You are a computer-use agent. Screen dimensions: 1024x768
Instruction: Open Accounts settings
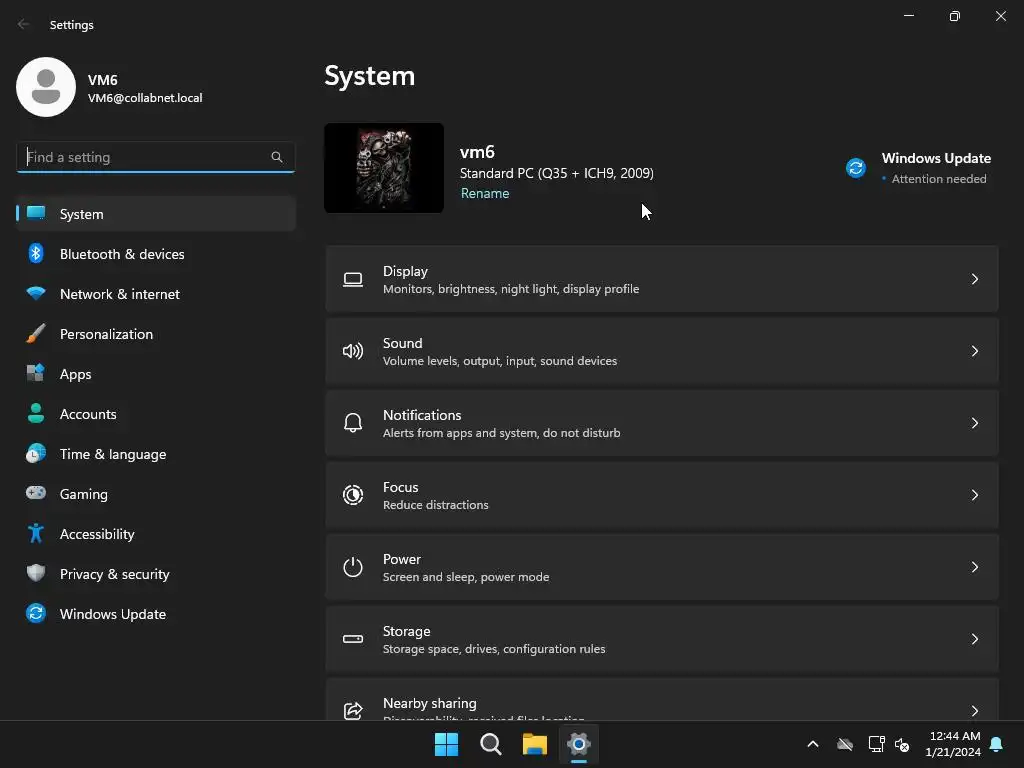(x=156, y=414)
